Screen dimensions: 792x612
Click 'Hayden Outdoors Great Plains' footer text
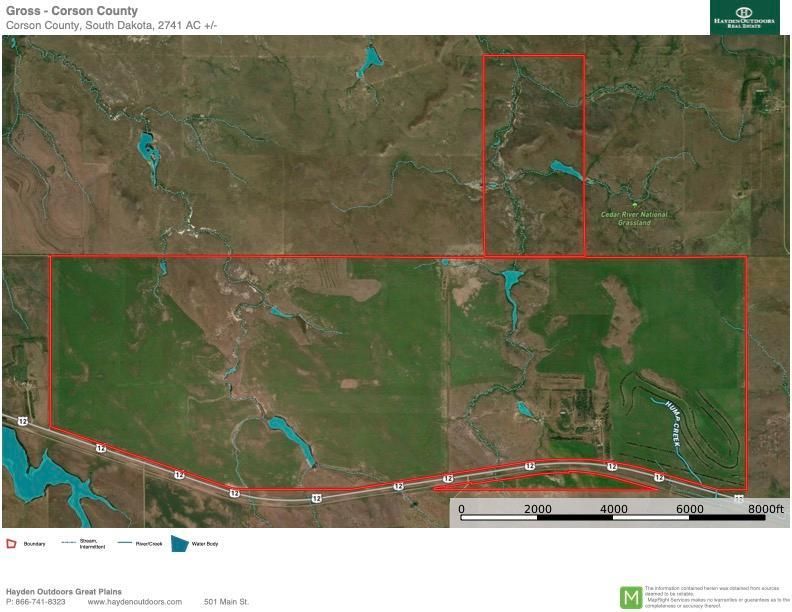coord(64,592)
